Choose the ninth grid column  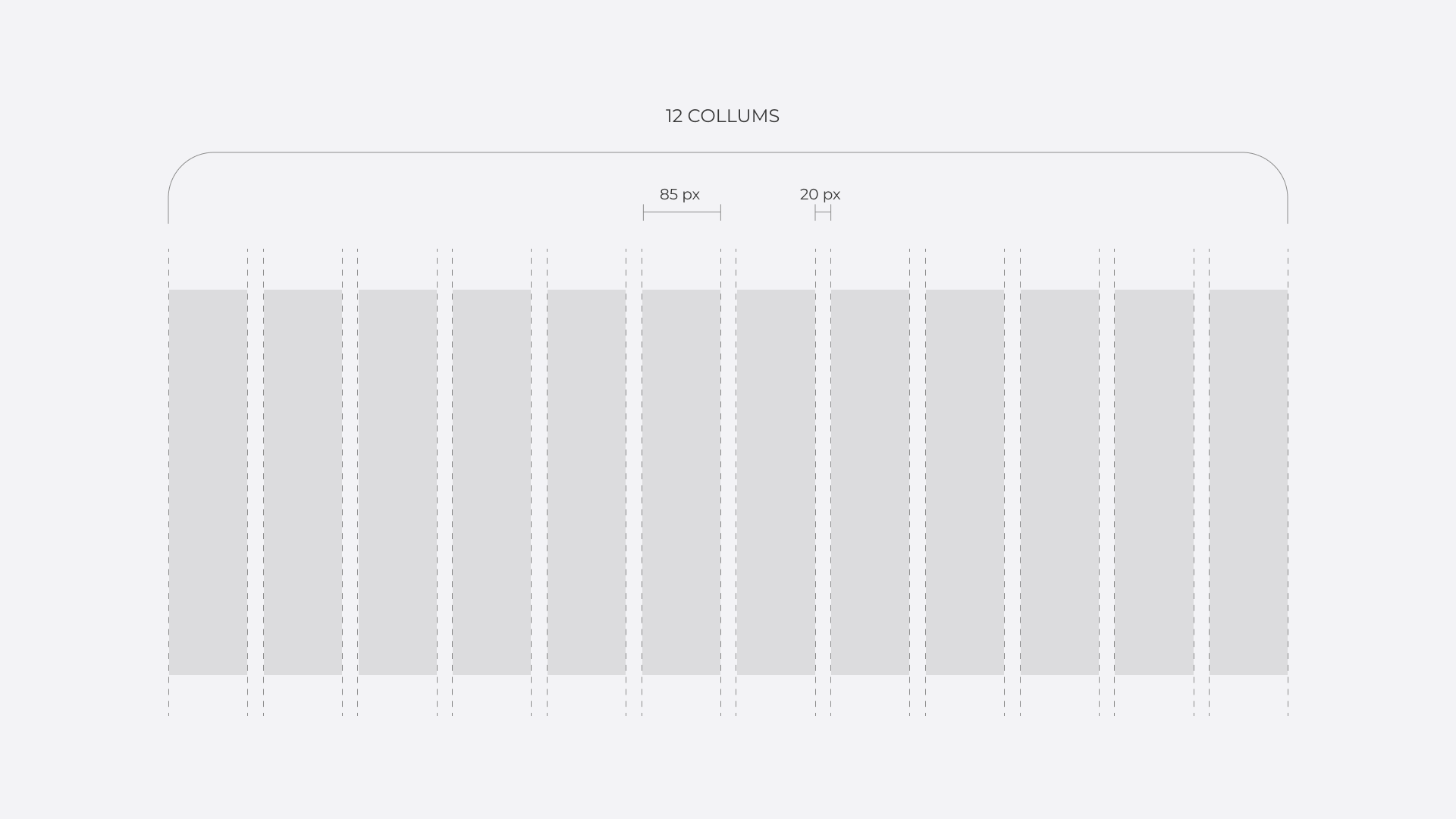pyautogui.click(x=965, y=482)
